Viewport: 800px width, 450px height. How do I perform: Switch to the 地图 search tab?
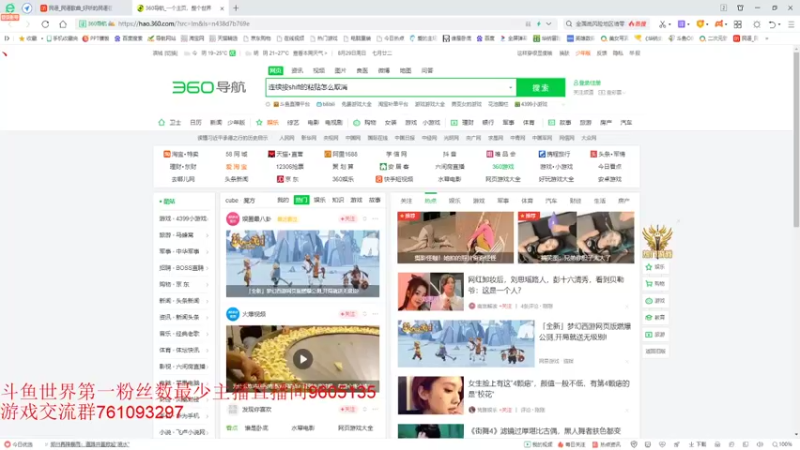click(x=405, y=70)
